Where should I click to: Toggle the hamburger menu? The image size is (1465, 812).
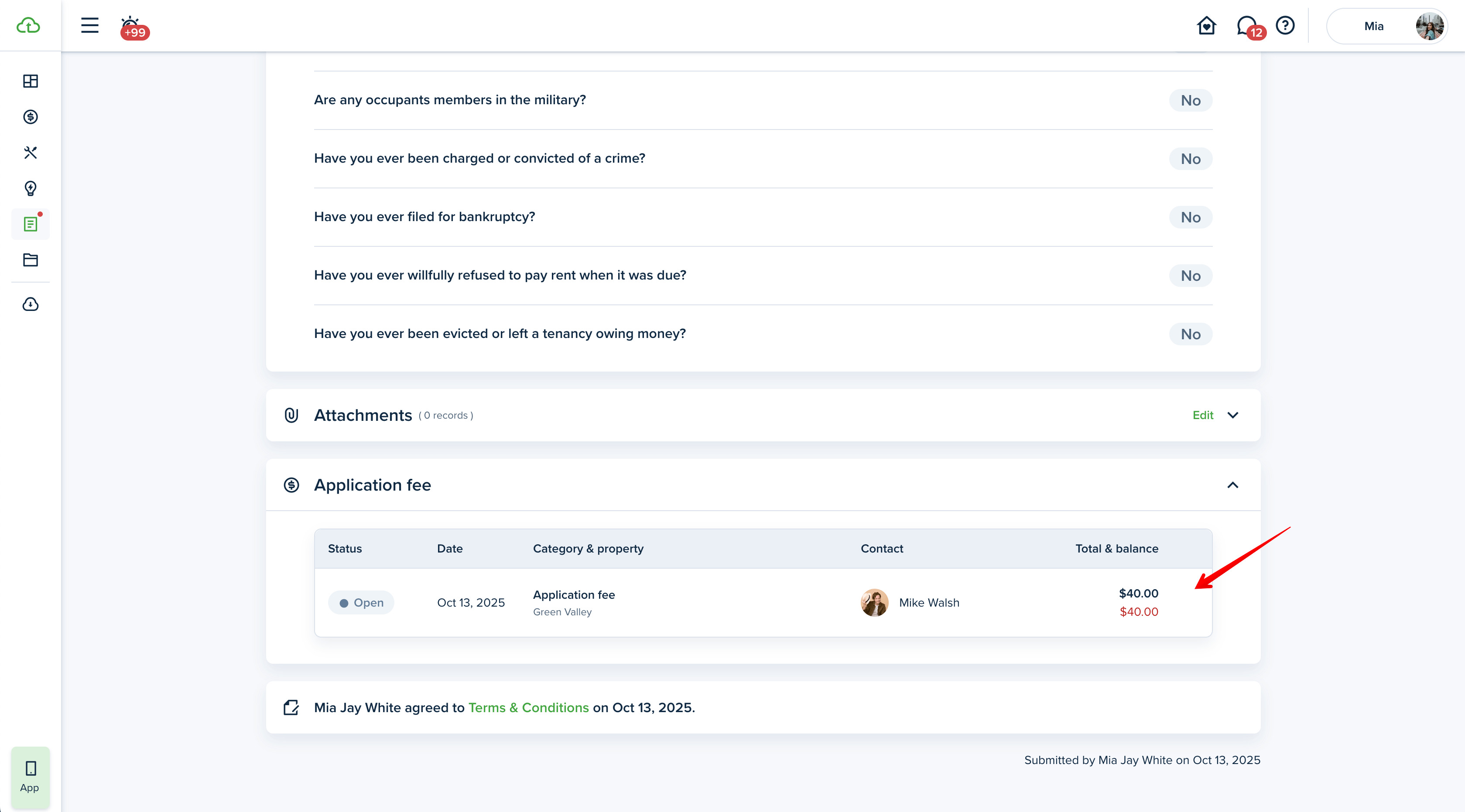pyautogui.click(x=89, y=26)
